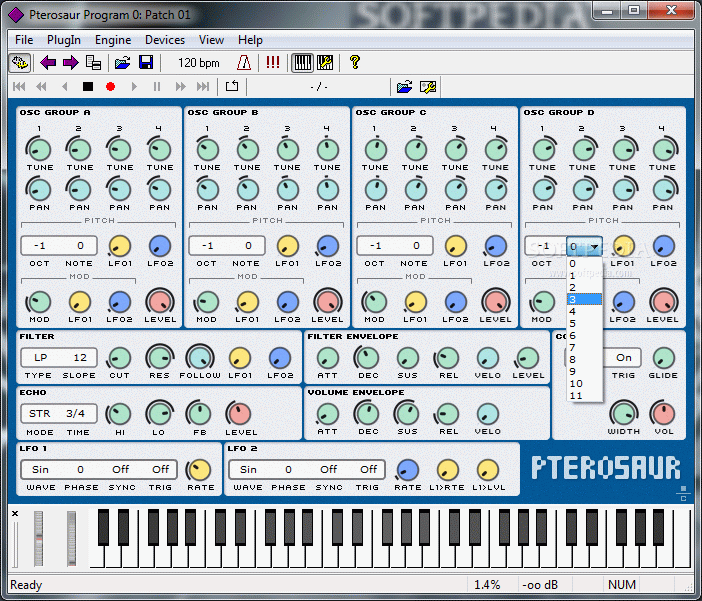
Task: Open the program list icon
Action: click(94, 63)
